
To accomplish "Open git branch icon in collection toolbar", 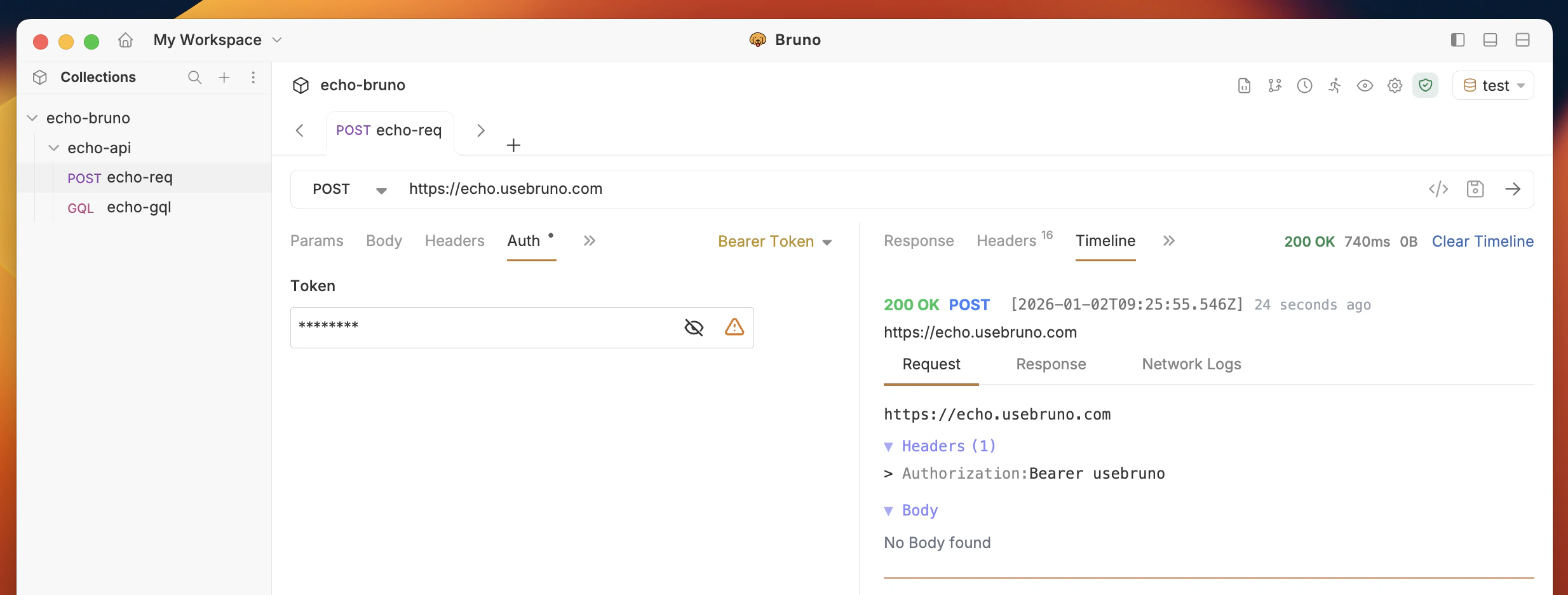I will click(1274, 86).
